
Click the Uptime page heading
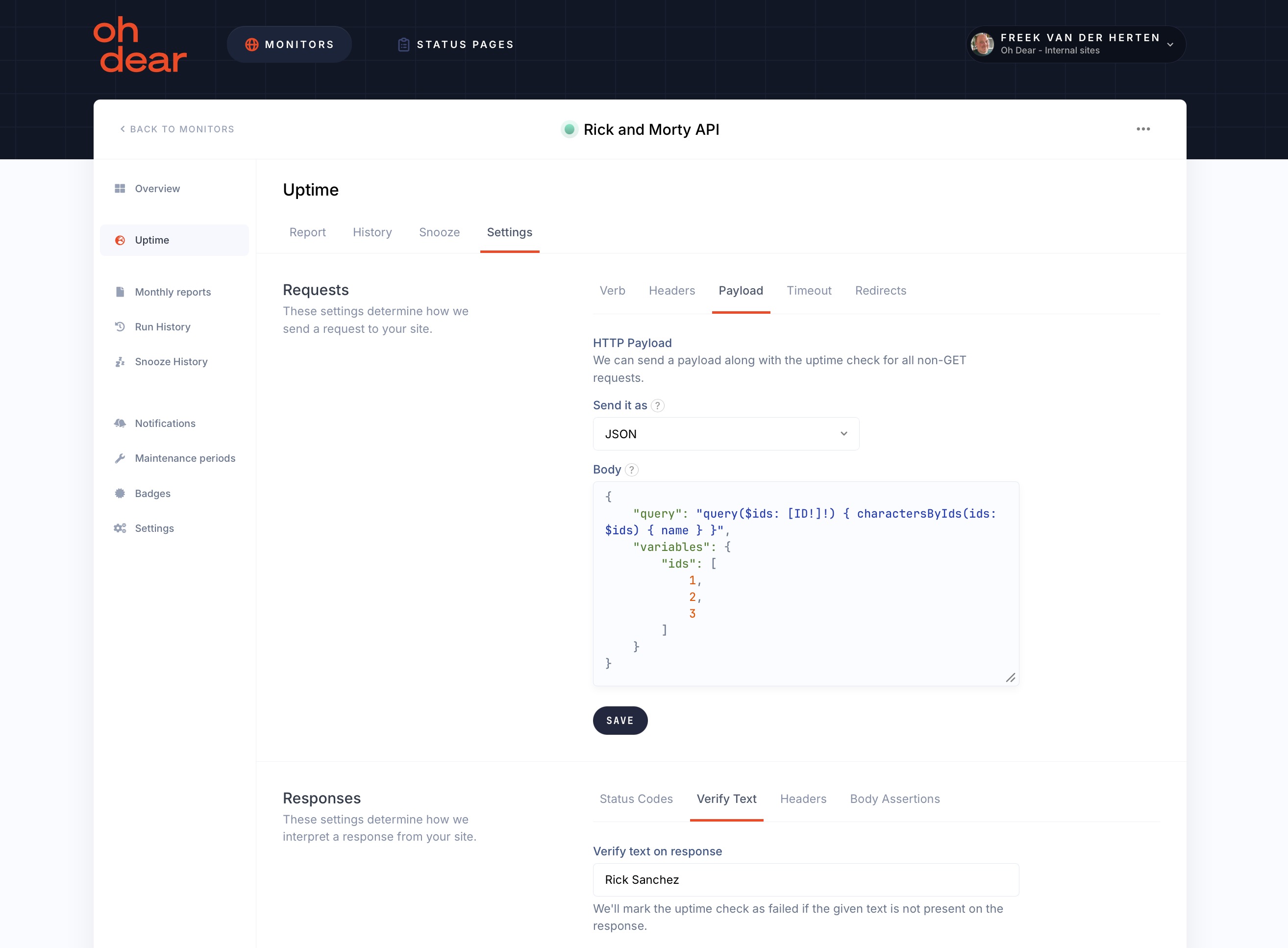click(x=311, y=190)
